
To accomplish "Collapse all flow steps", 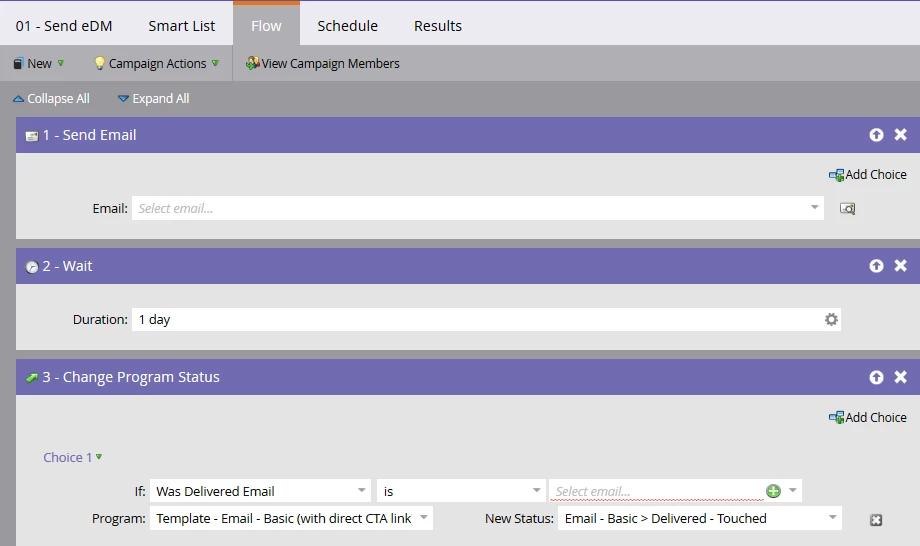I will (x=51, y=99).
